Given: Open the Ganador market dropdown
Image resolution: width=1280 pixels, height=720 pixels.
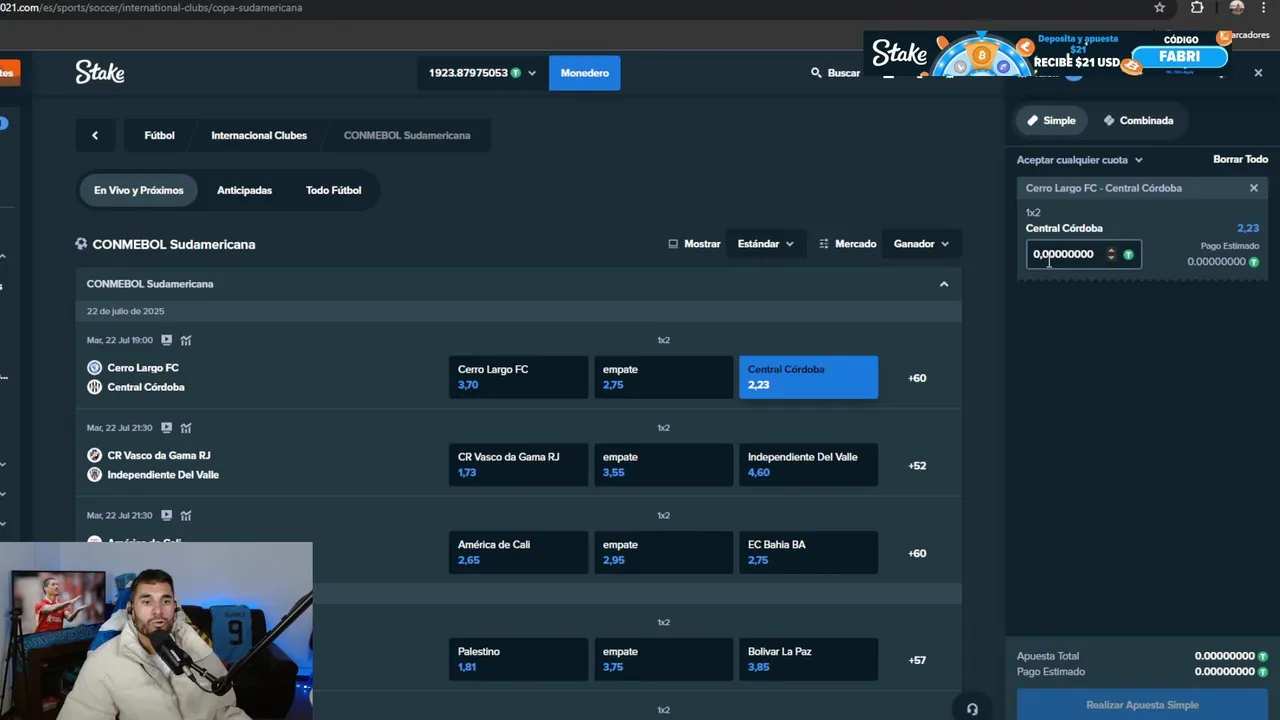Looking at the screenshot, I should click(920, 244).
